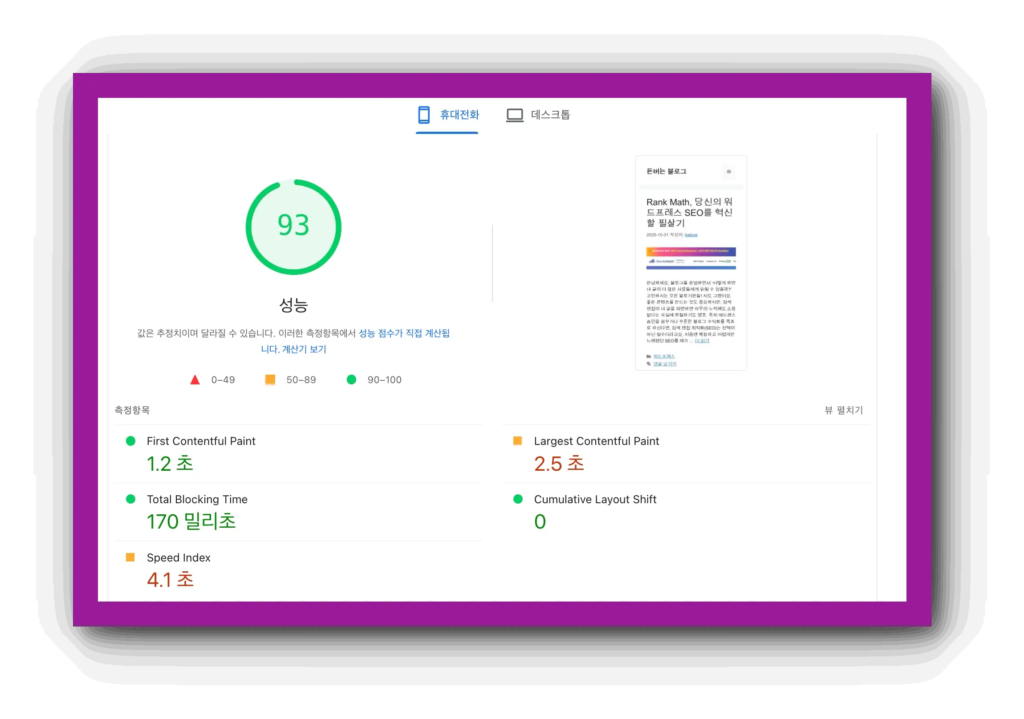Click the green circle 90–100 legend icon
1024x719 pixels.
351,380
